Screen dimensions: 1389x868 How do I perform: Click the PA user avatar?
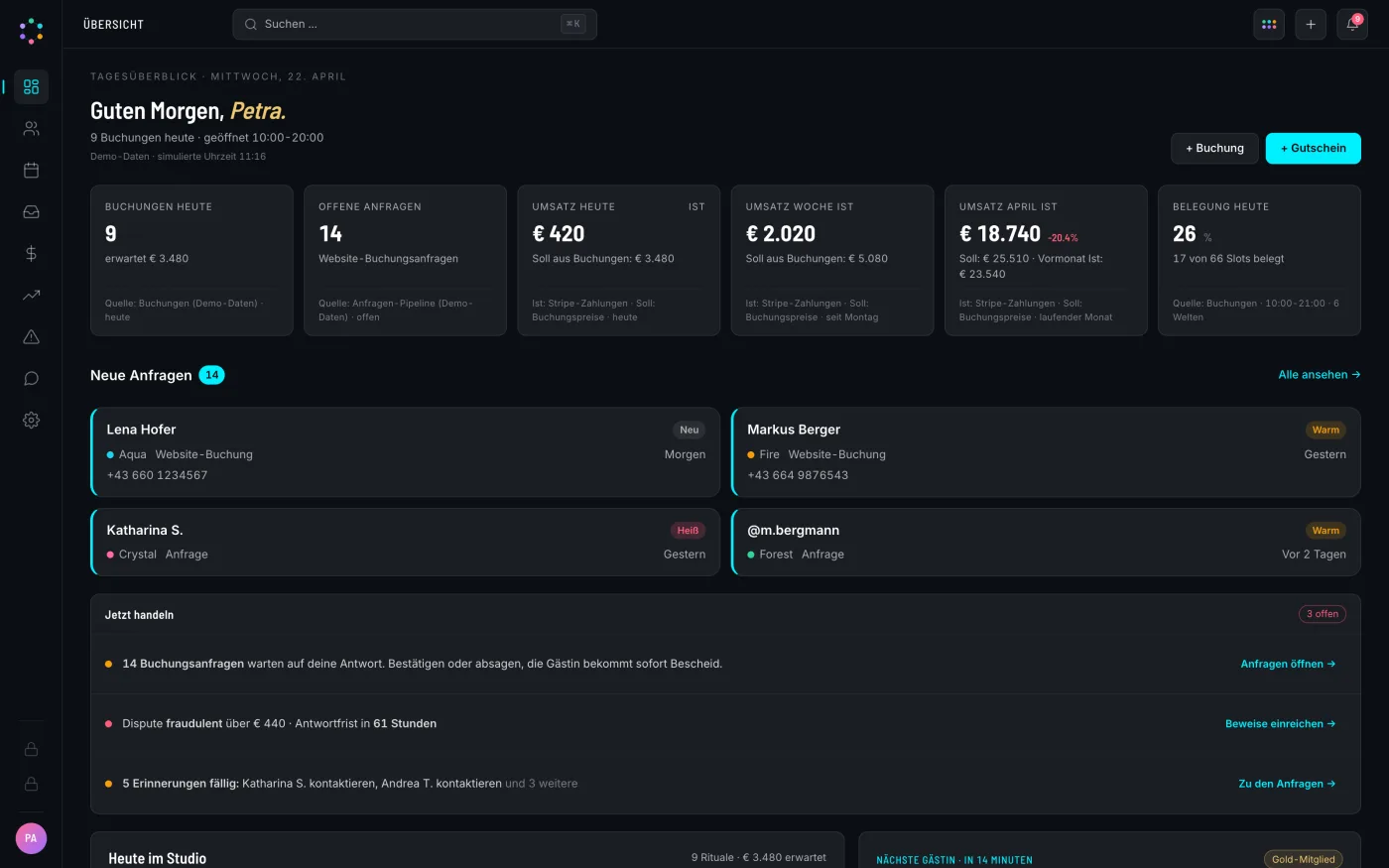31,838
